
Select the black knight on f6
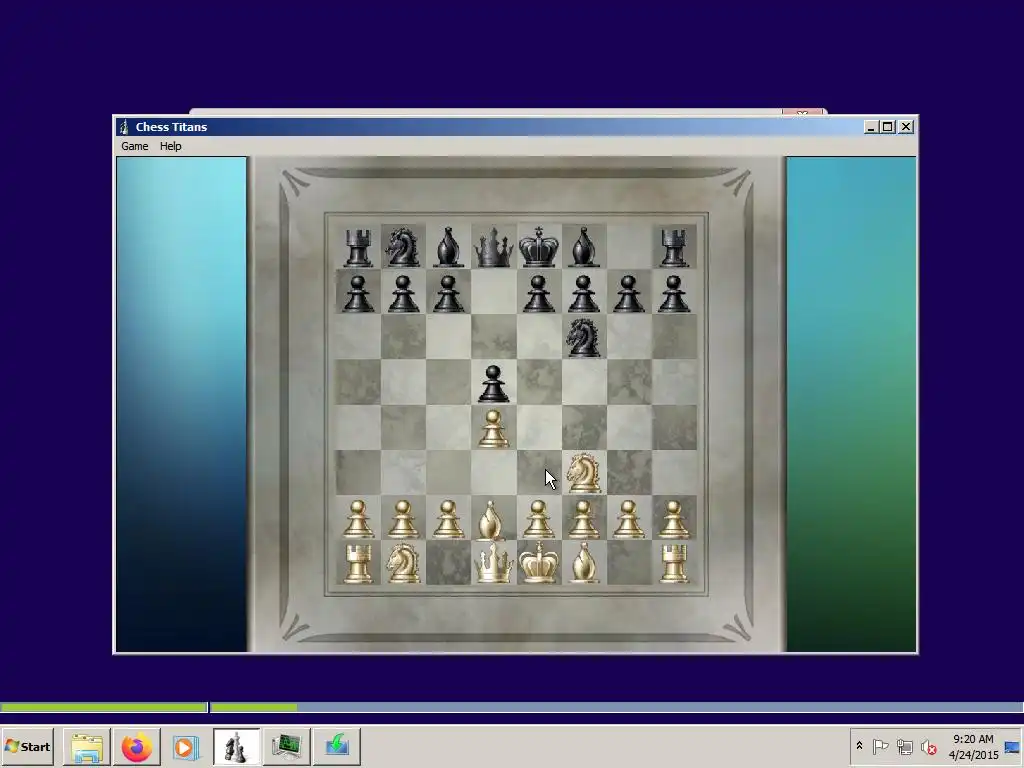click(584, 337)
